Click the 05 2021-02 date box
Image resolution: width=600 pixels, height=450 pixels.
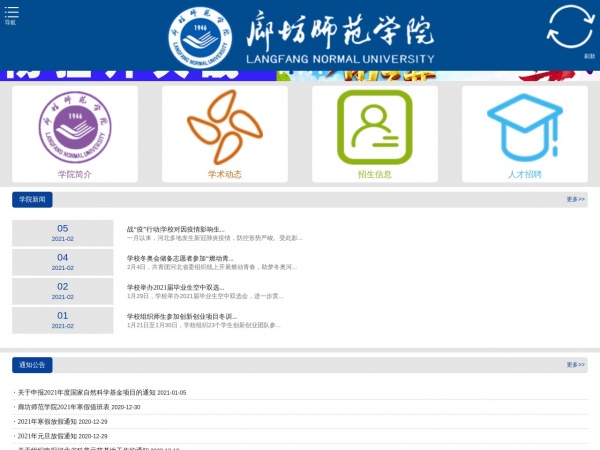tap(63, 233)
